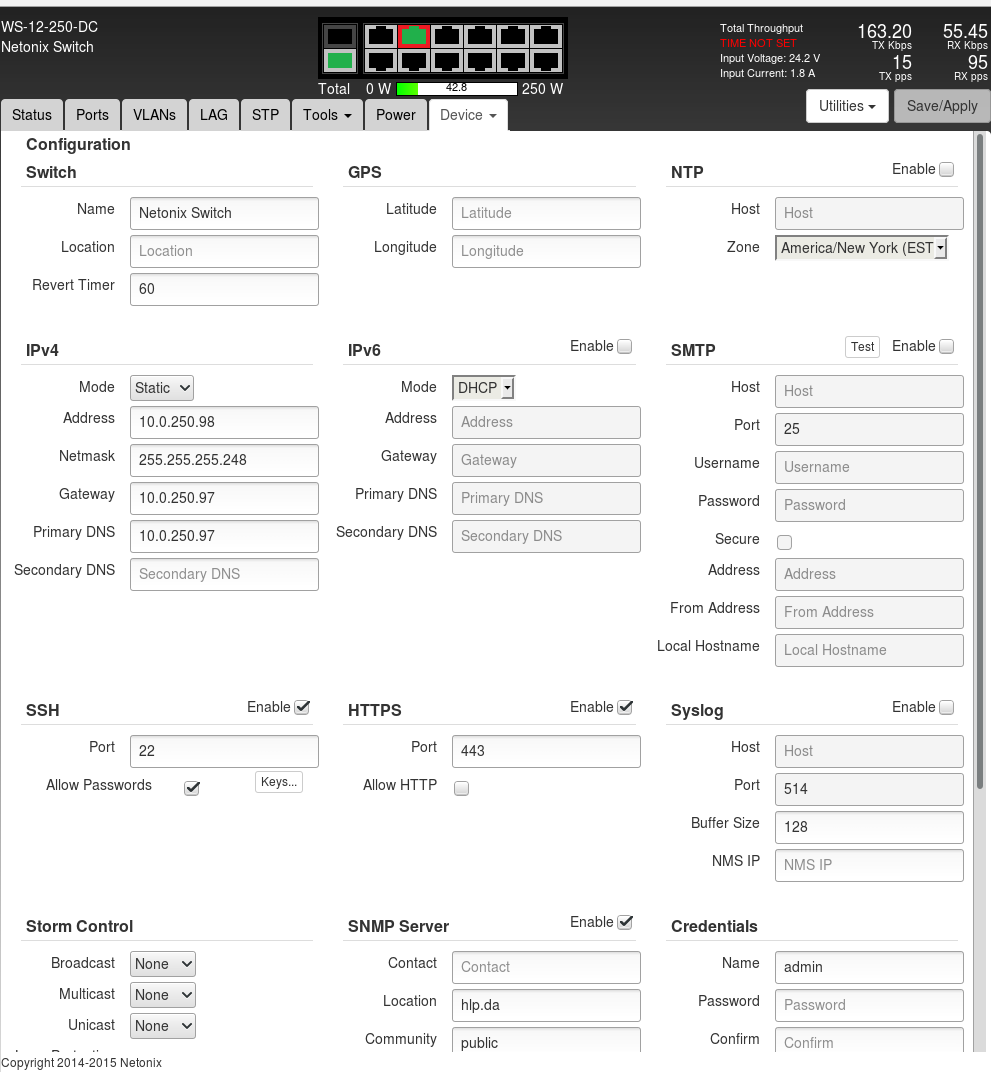Click the active green Ethernet port icon
The image size is (991, 1072).
pos(413,36)
